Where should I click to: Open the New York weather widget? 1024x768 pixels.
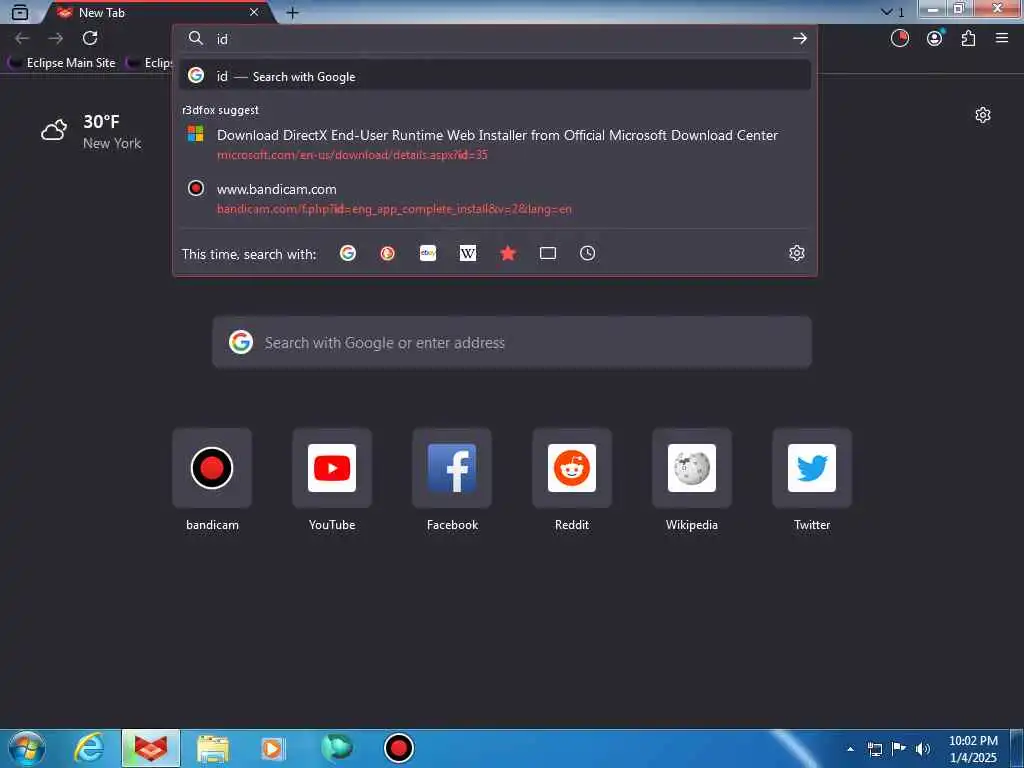pos(91,131)
